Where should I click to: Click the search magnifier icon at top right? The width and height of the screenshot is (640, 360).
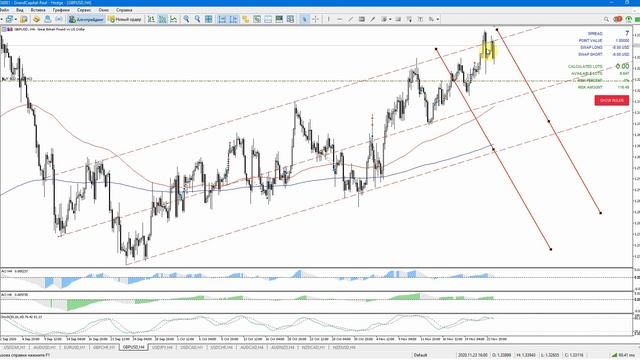(607, 19)
